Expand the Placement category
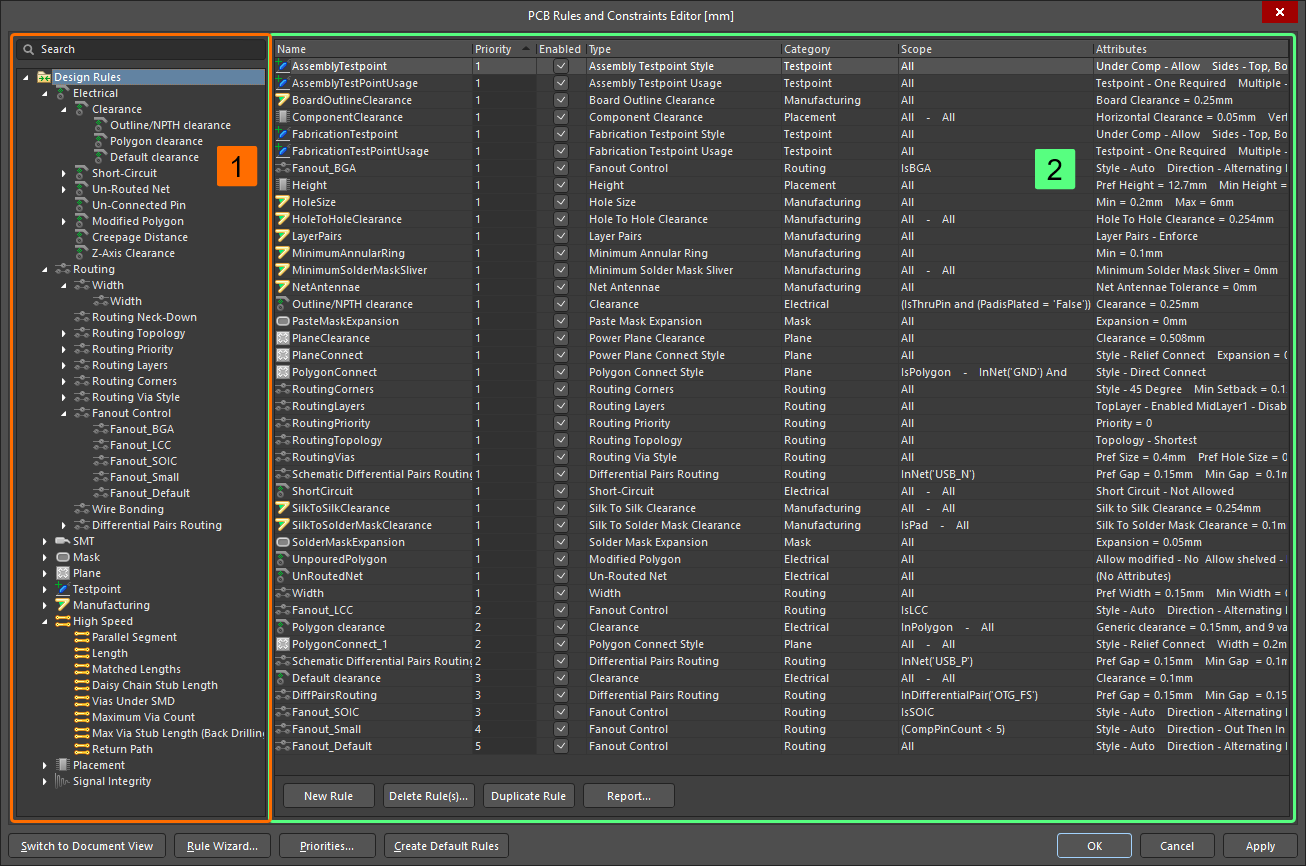The height and width of the screenshot is (866, 1306). tap(44, 764)
